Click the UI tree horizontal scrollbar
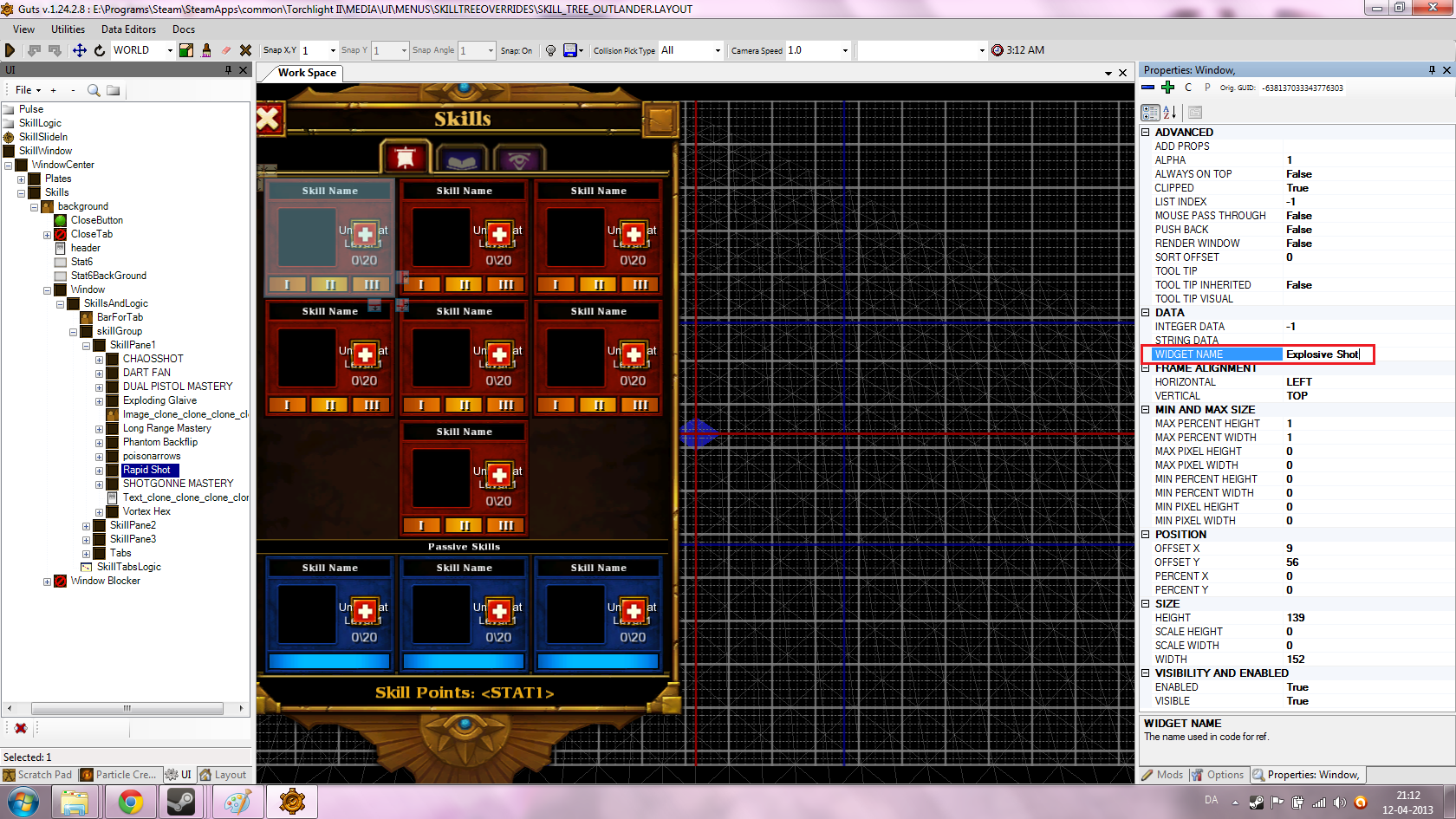Screen dimensions: 1456x819 click(127, 708)
